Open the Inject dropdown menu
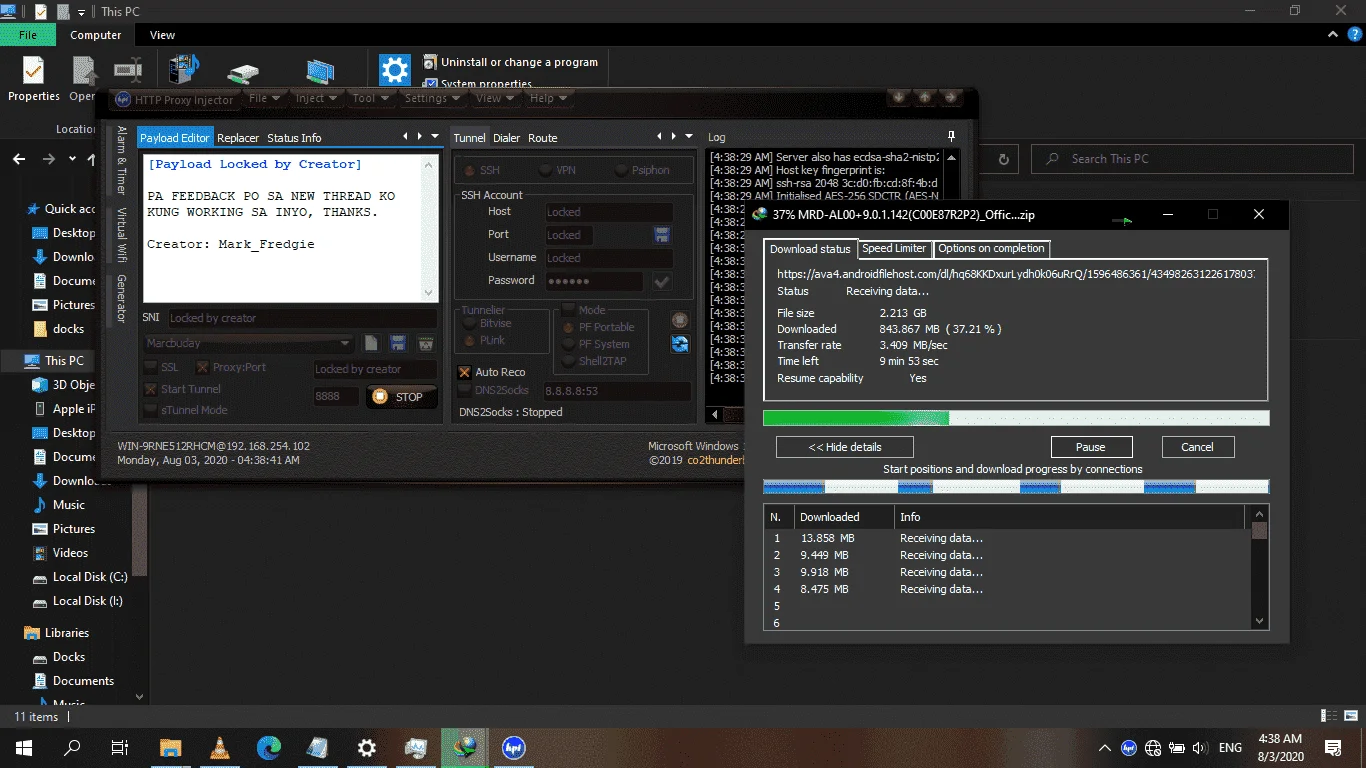 coord(316,98)
